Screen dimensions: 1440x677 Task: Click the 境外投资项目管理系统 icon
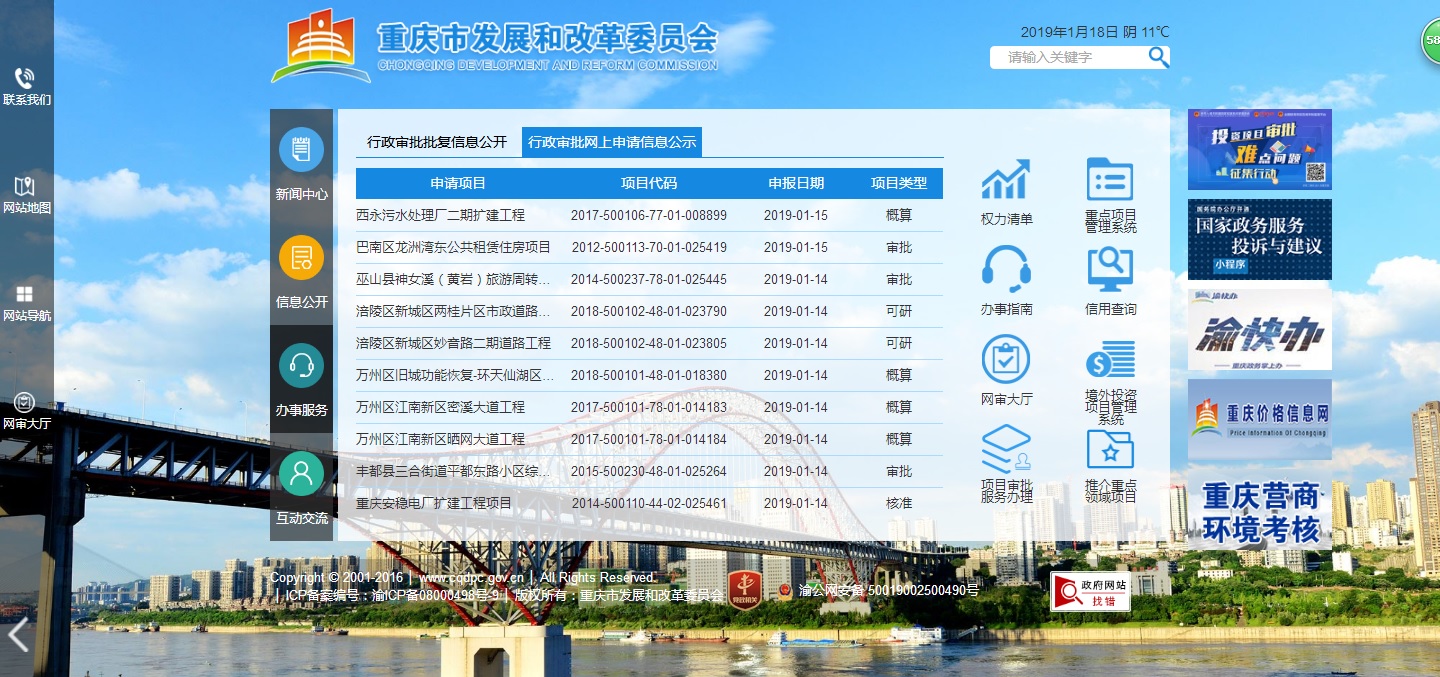[x=1110, y=360]
